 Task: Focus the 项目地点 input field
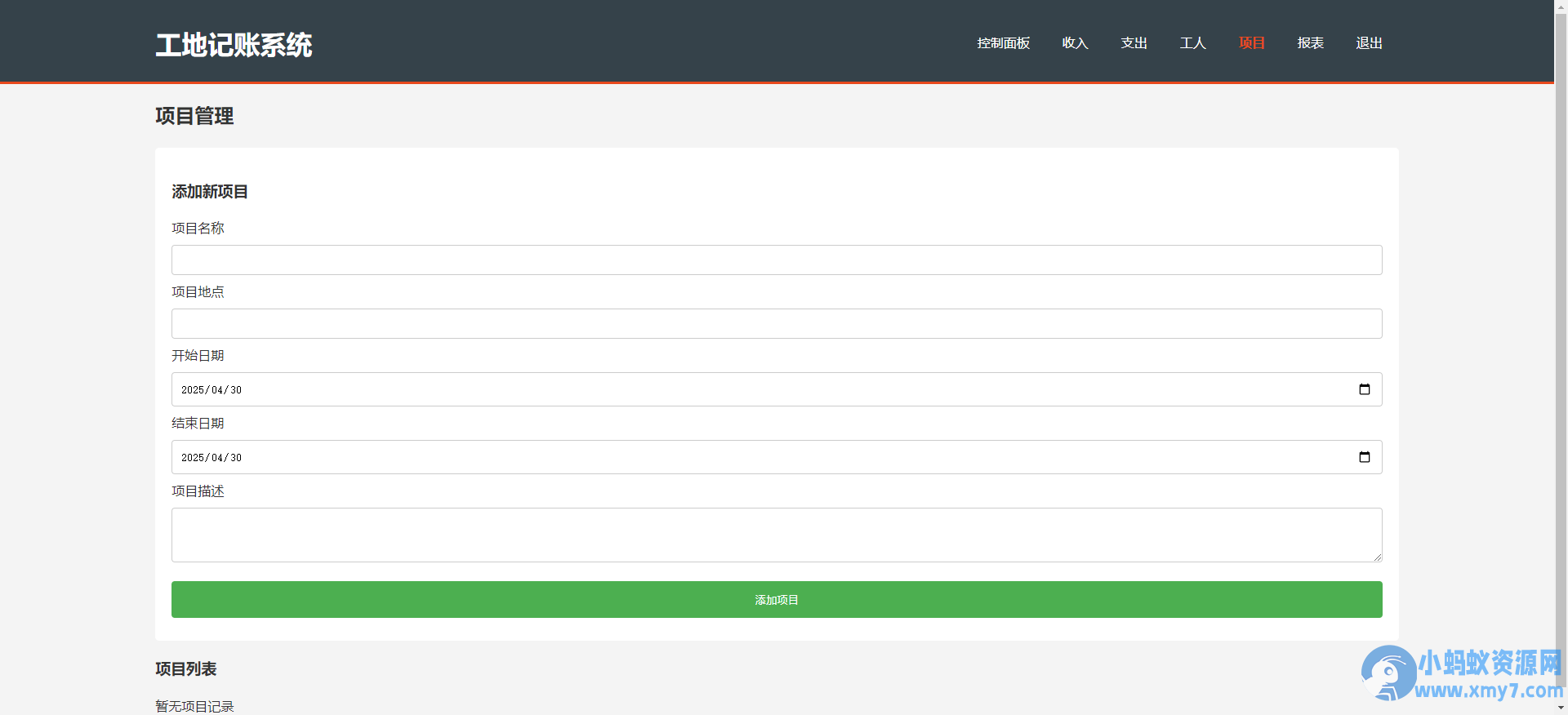pos(777,323)
